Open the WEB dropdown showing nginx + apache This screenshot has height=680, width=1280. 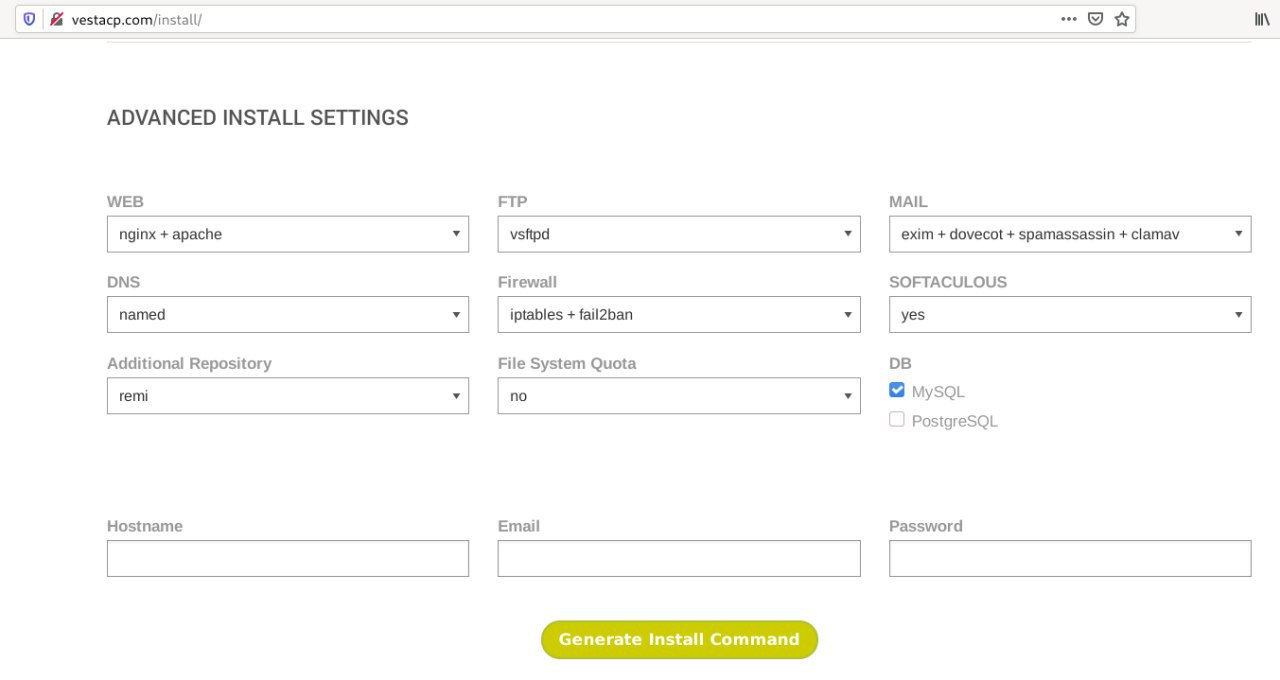(288, 234)
